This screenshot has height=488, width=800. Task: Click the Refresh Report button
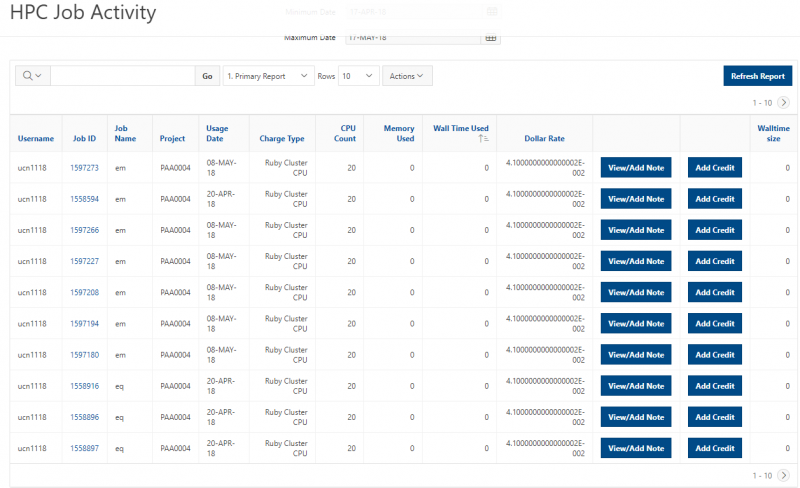tap(757, 76)
